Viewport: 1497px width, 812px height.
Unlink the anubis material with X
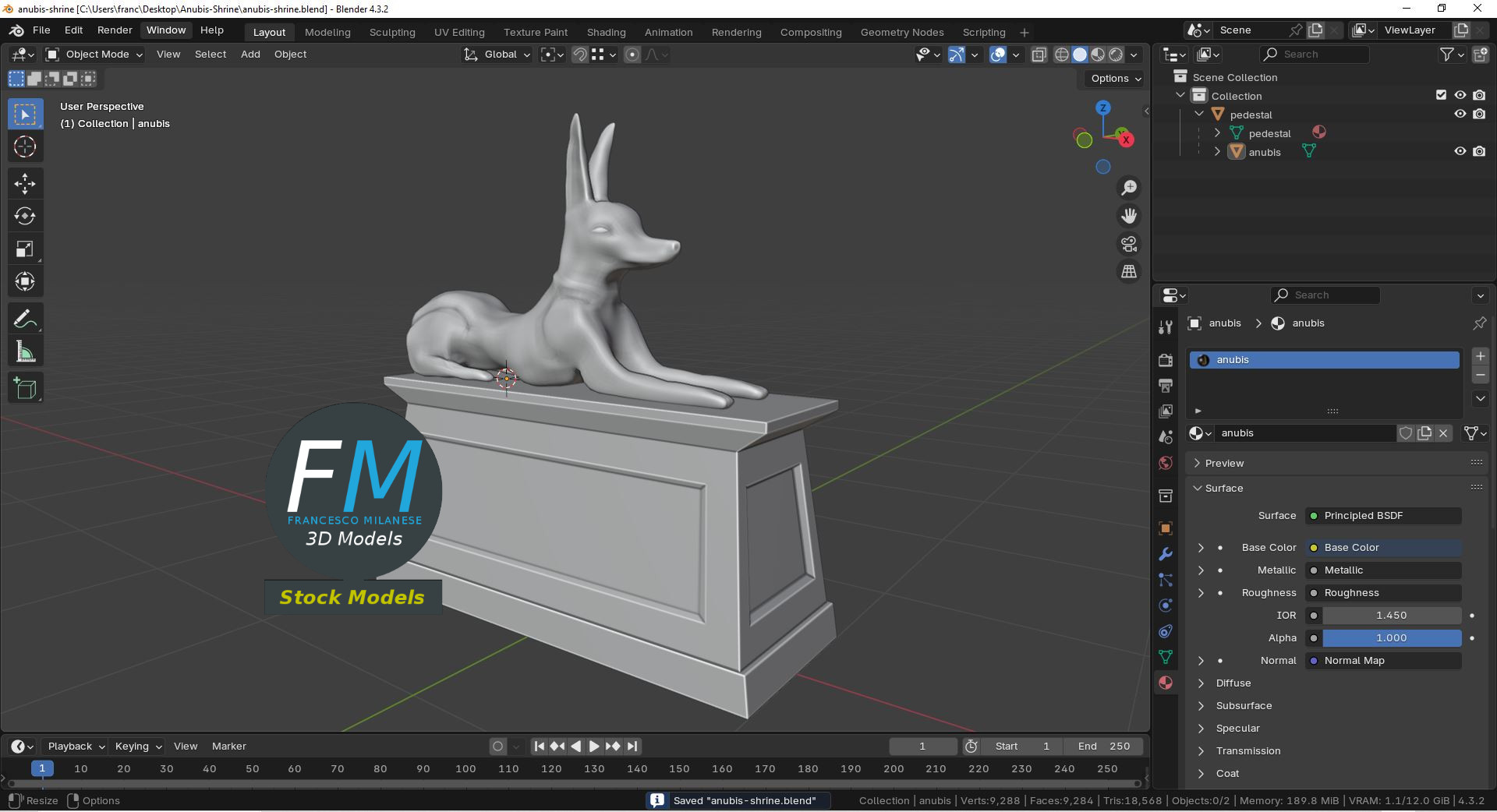[1443, 433]
